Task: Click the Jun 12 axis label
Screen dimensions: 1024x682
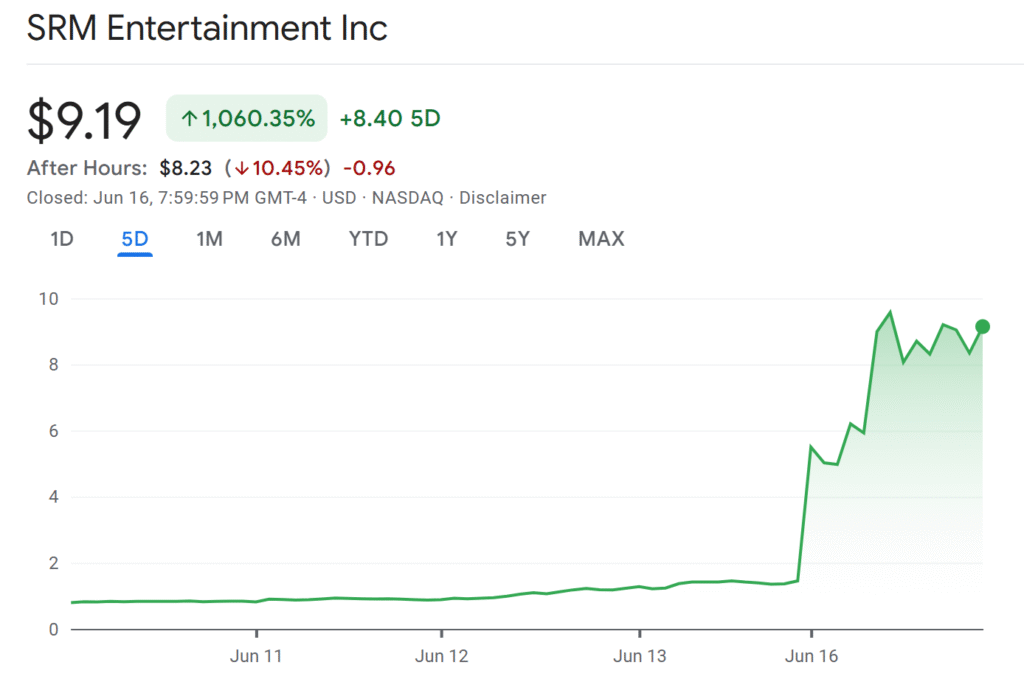Action: click(x=441, y=657)
